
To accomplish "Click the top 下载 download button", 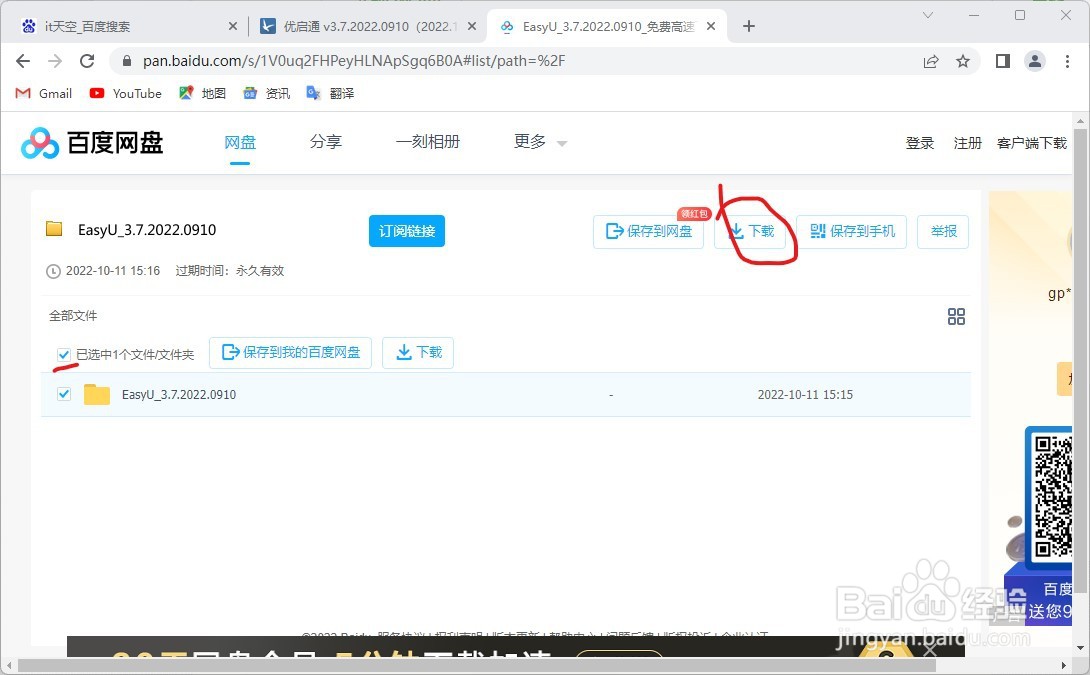I will point(750,231).
